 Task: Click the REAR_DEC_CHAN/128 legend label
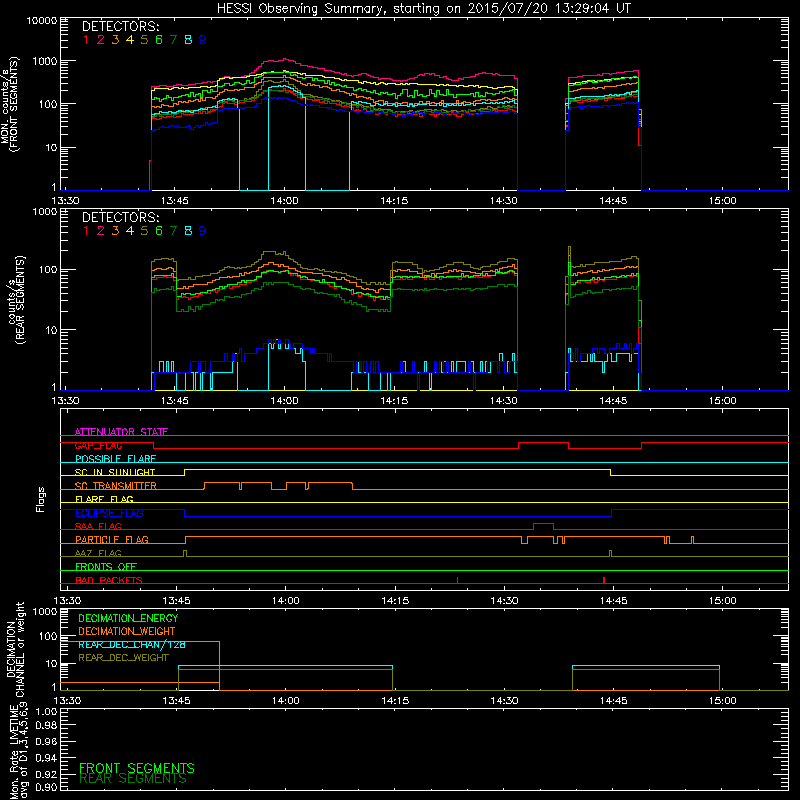click(x=132, y=645)
